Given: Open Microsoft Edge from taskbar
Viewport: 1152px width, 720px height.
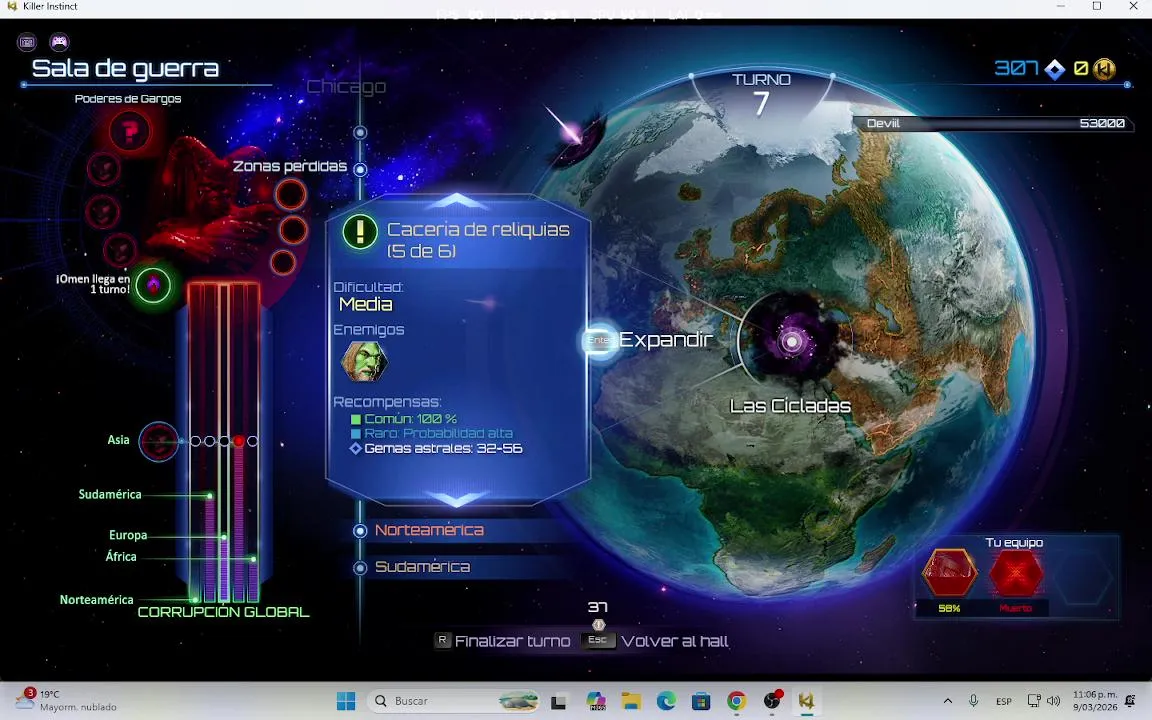Looking at the screenshot, I should pyautogui.click(x=666, y=701).
